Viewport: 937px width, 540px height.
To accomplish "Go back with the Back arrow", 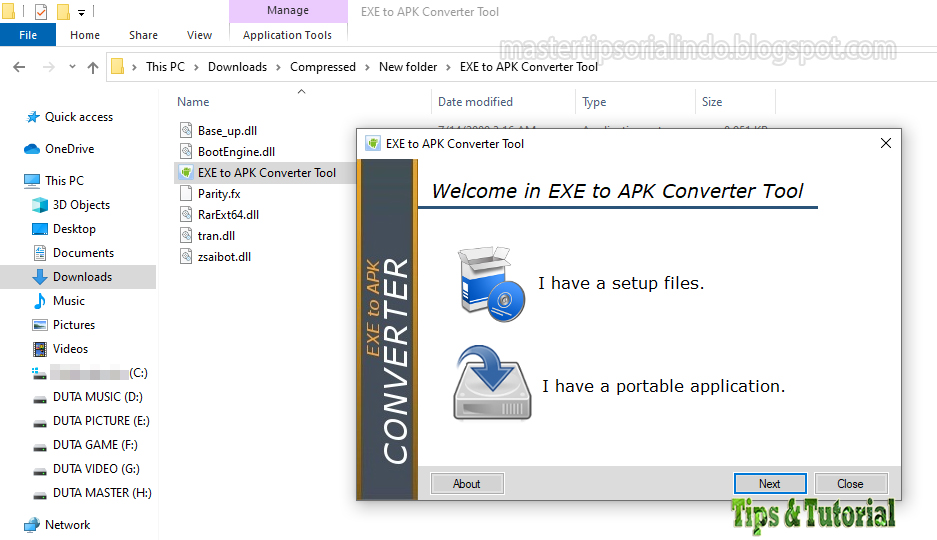I will tap(19, 67).
